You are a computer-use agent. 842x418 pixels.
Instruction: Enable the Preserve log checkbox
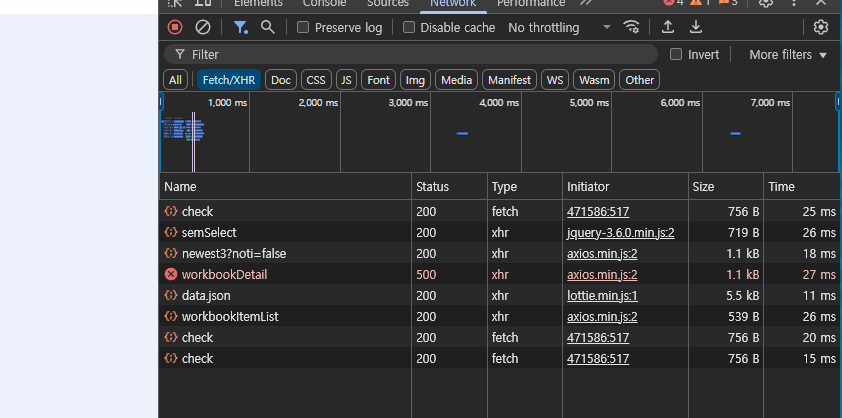(303, 27)
